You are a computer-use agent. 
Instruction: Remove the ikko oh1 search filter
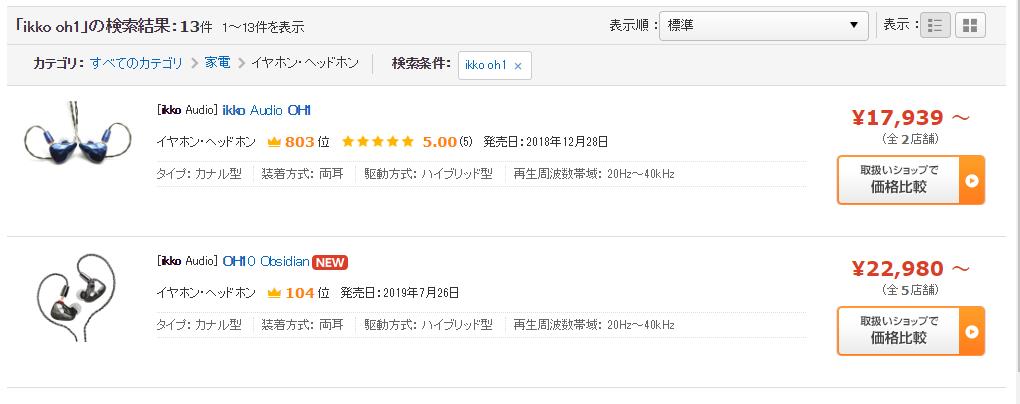[x=518, y=65]
